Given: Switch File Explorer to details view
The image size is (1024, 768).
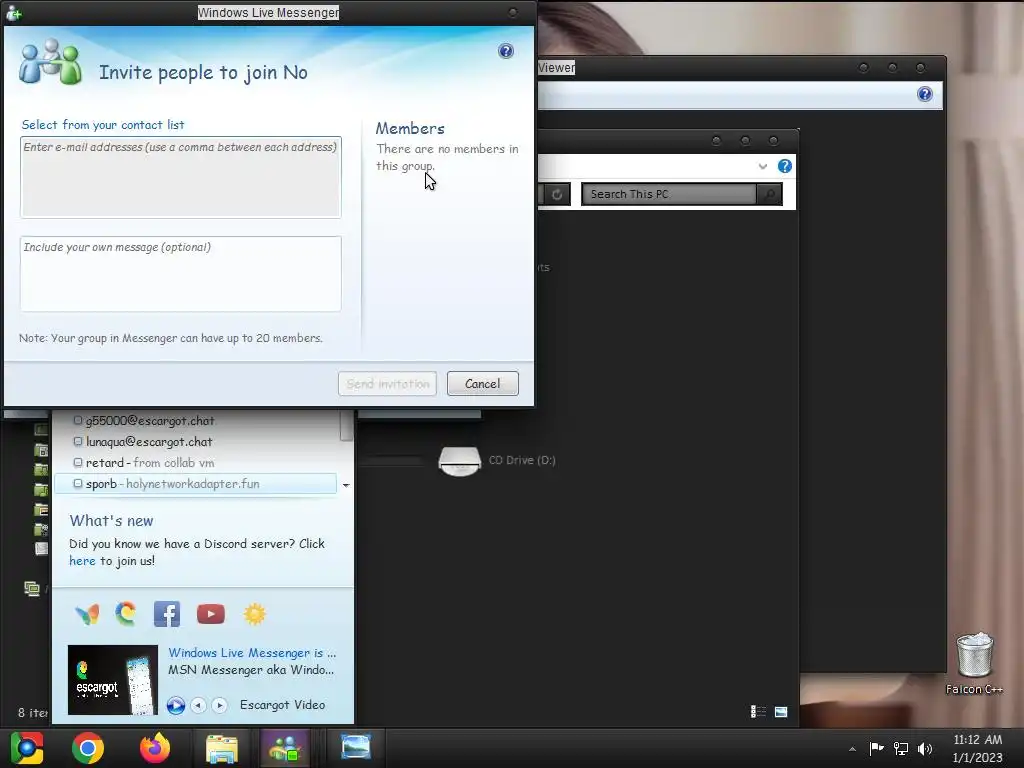Looking at the screenshot, I should click(x=758, y=711).
